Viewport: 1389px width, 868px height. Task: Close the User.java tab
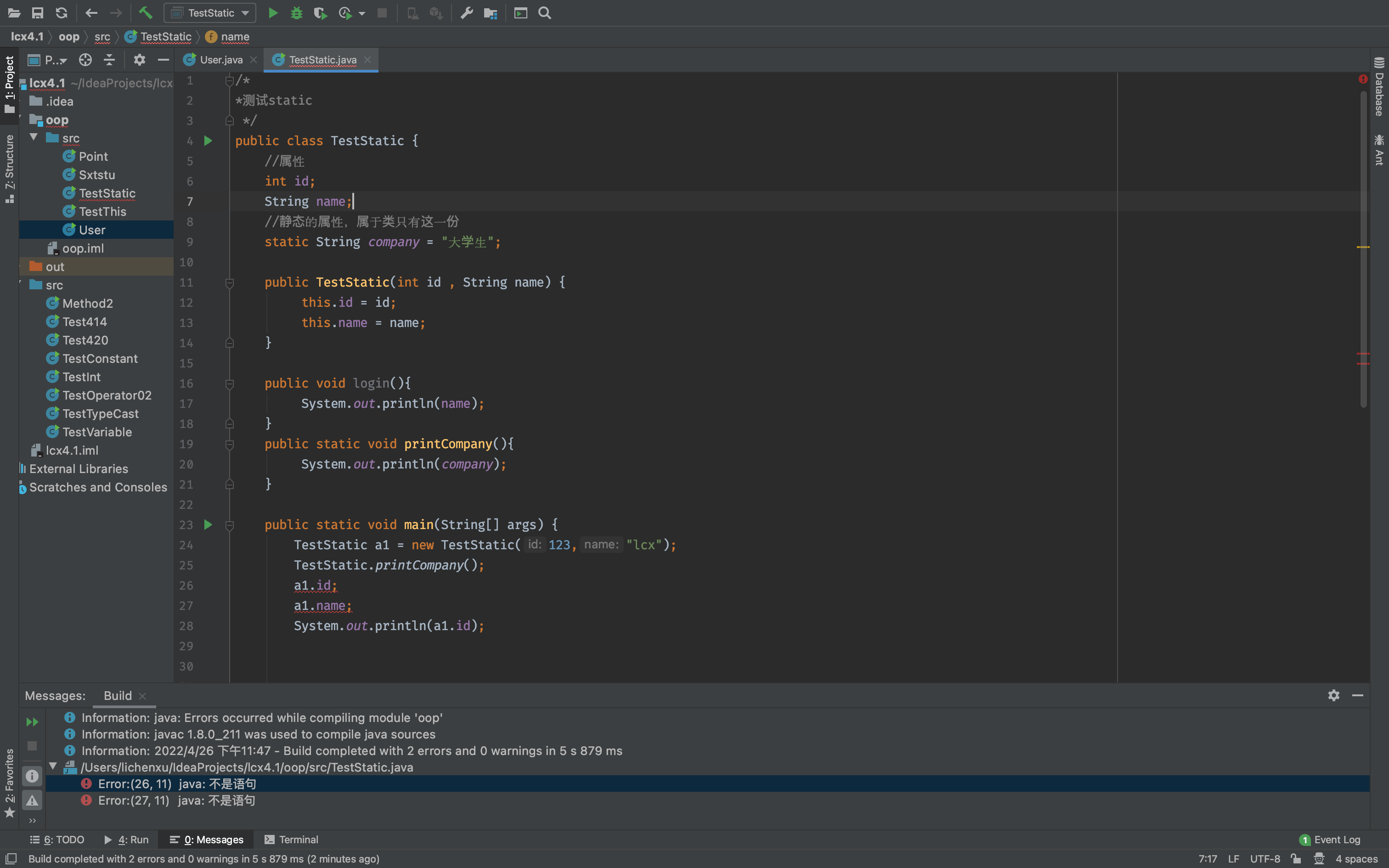253,60
